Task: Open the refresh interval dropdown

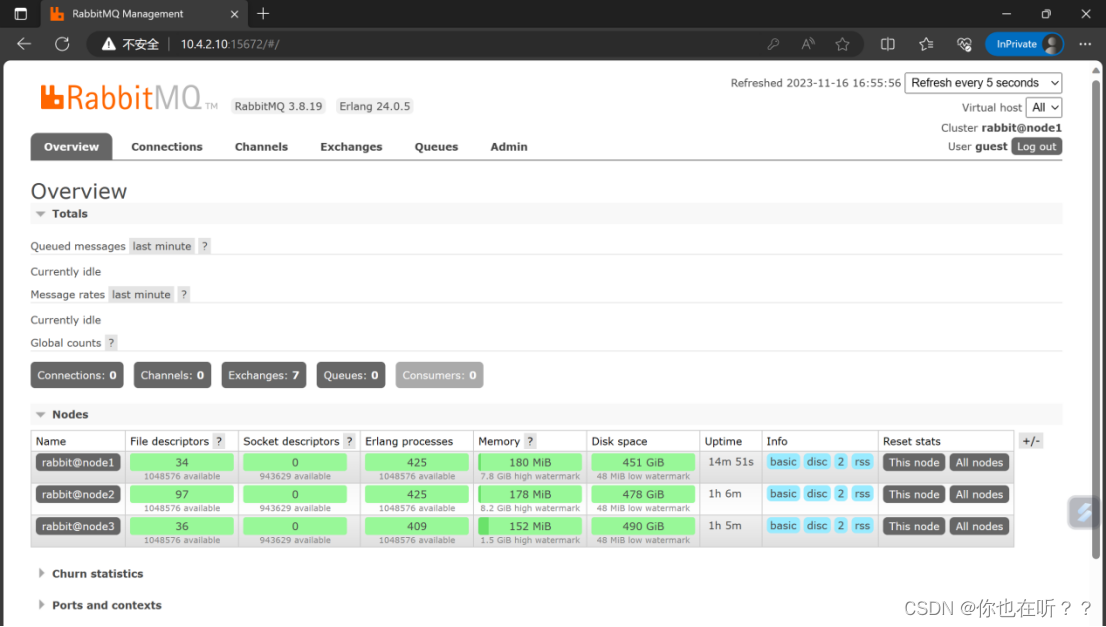Action: (x=983, y=82)
